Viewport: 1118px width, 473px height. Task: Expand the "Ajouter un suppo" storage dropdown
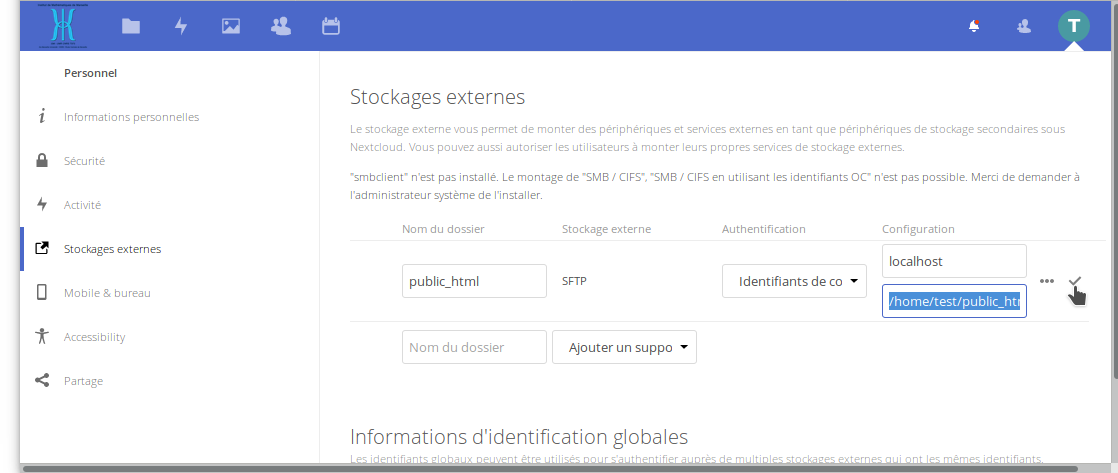[x=624, y=347]
